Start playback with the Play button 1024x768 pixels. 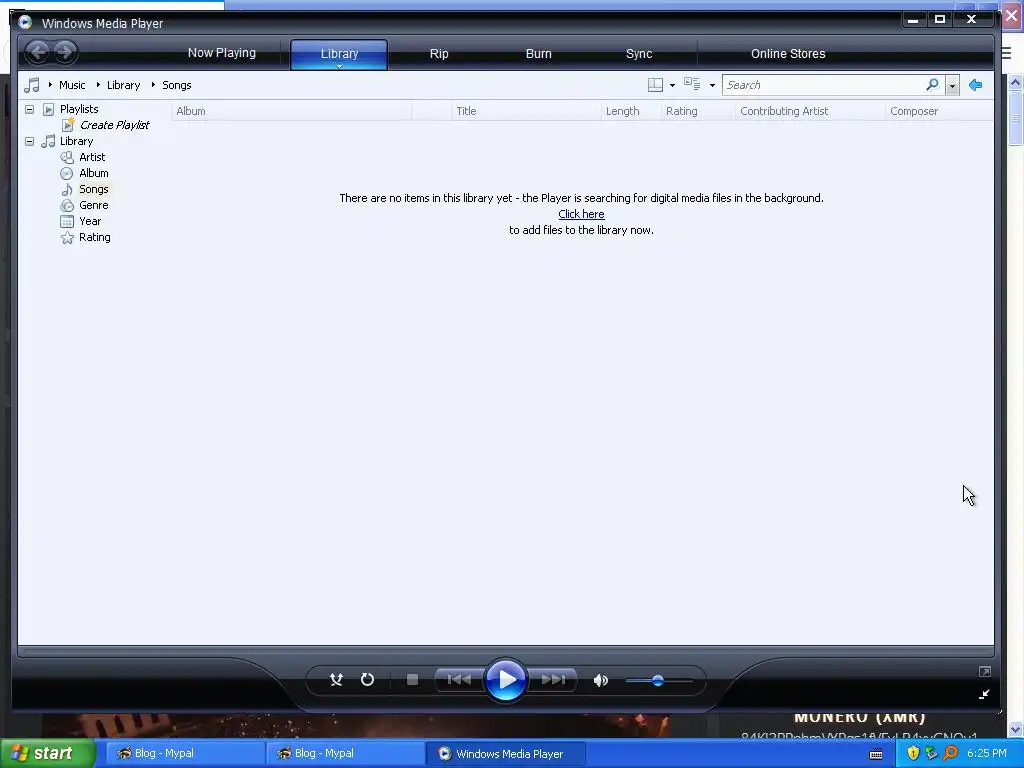[506, 680]
